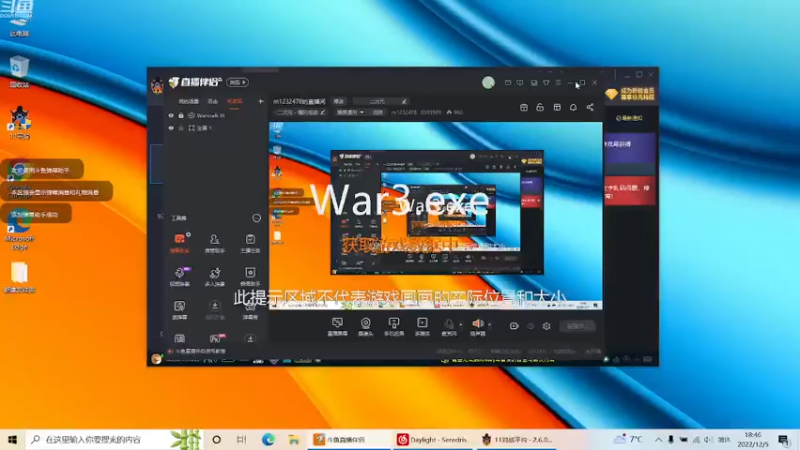This screenshot has width=800, height=450.
Task: Collapse the 工具箱 toolbox panel
Action: (x=256, y=218)
